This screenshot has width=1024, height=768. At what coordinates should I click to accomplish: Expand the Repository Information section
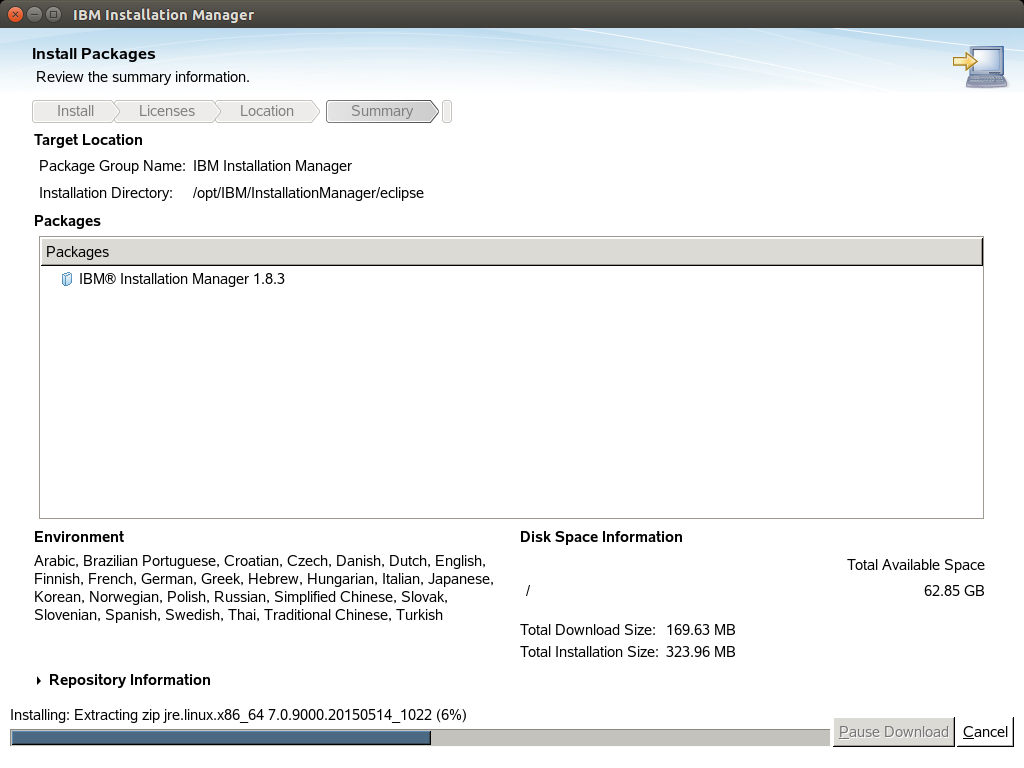pos(39,680)
